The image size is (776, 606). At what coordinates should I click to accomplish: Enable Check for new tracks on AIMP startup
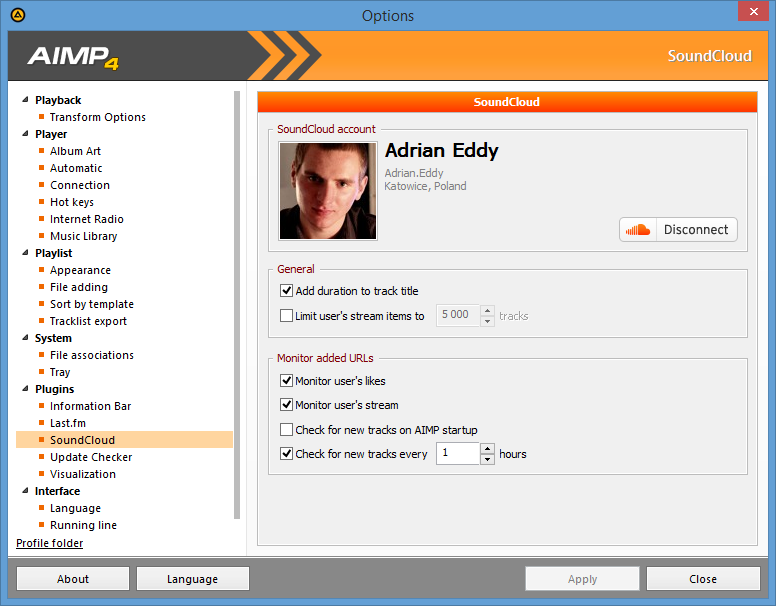click(x=287, y=429)
